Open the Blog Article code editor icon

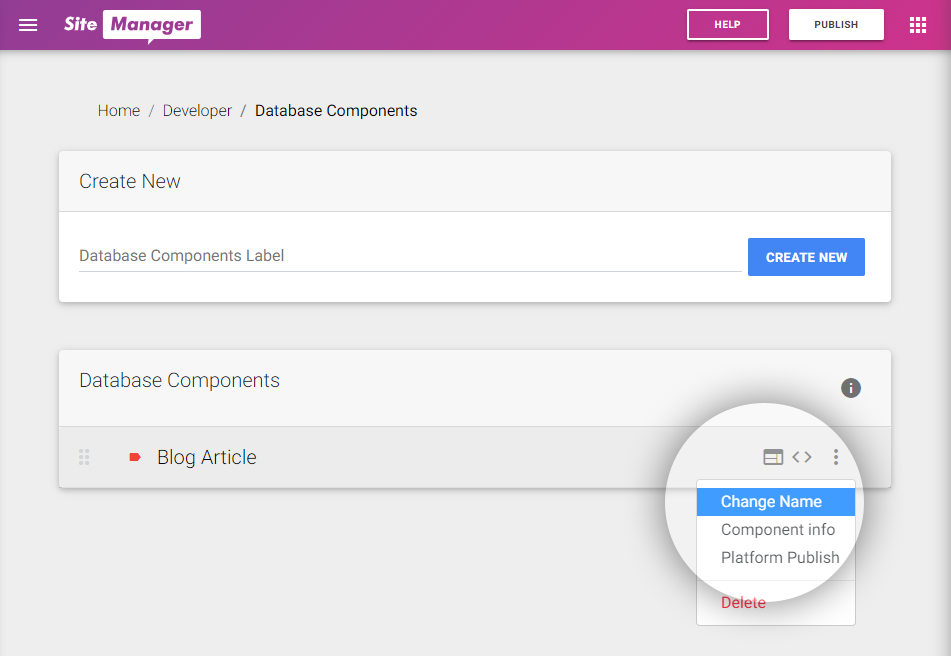(x=802, y=457)
